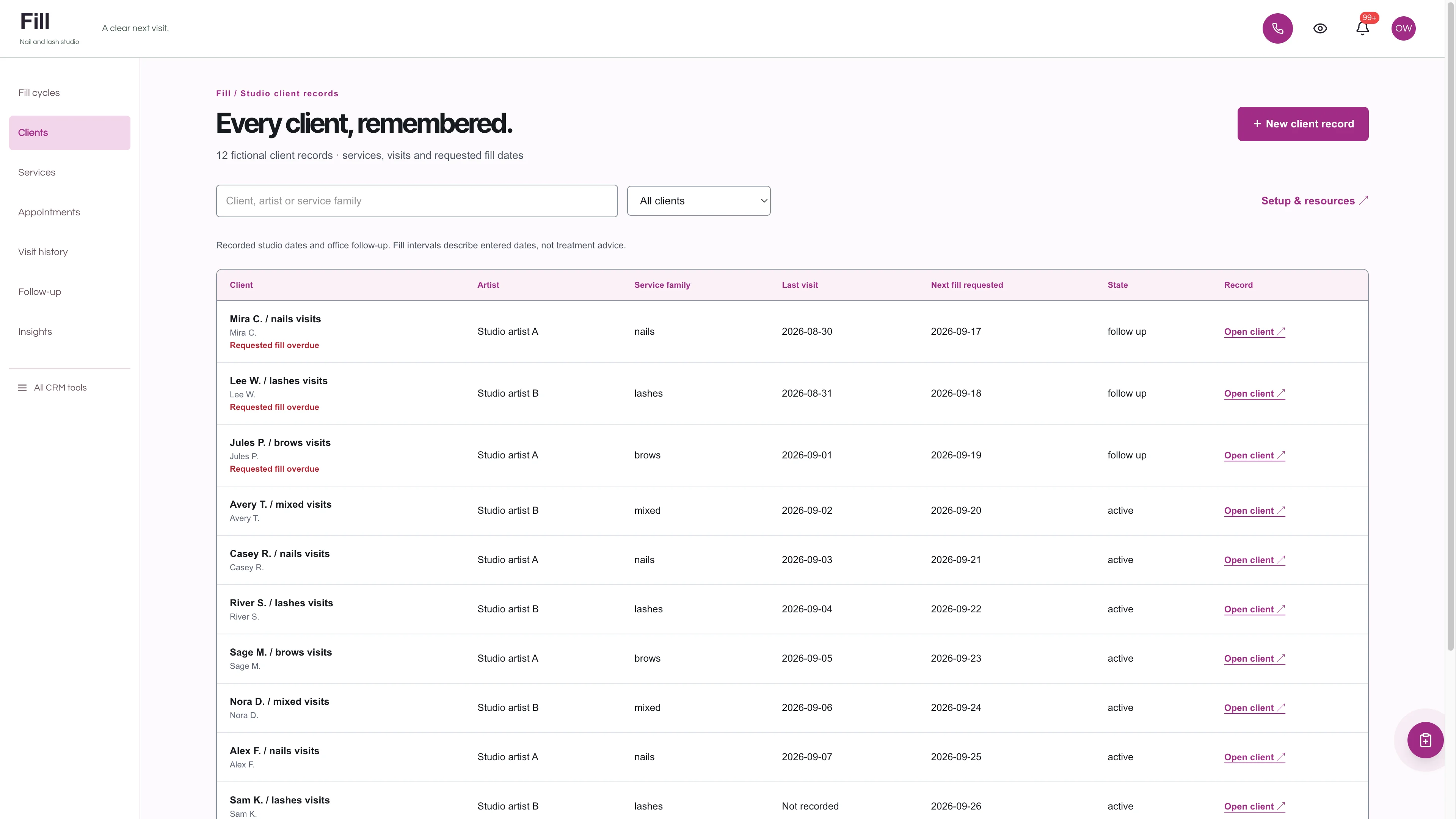
Task: Click the purple phone call icon
Action: click(1277, 28)
